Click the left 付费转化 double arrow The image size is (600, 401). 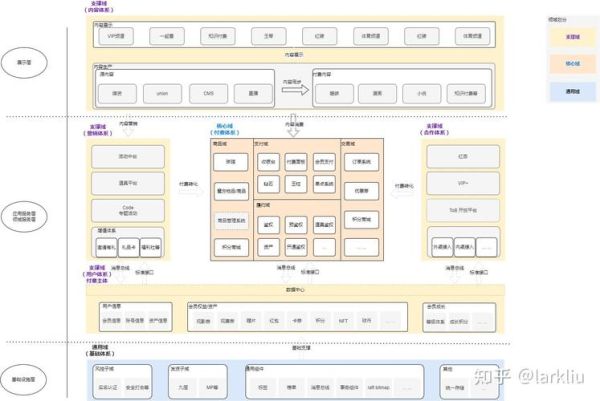[x=189, y=191]
